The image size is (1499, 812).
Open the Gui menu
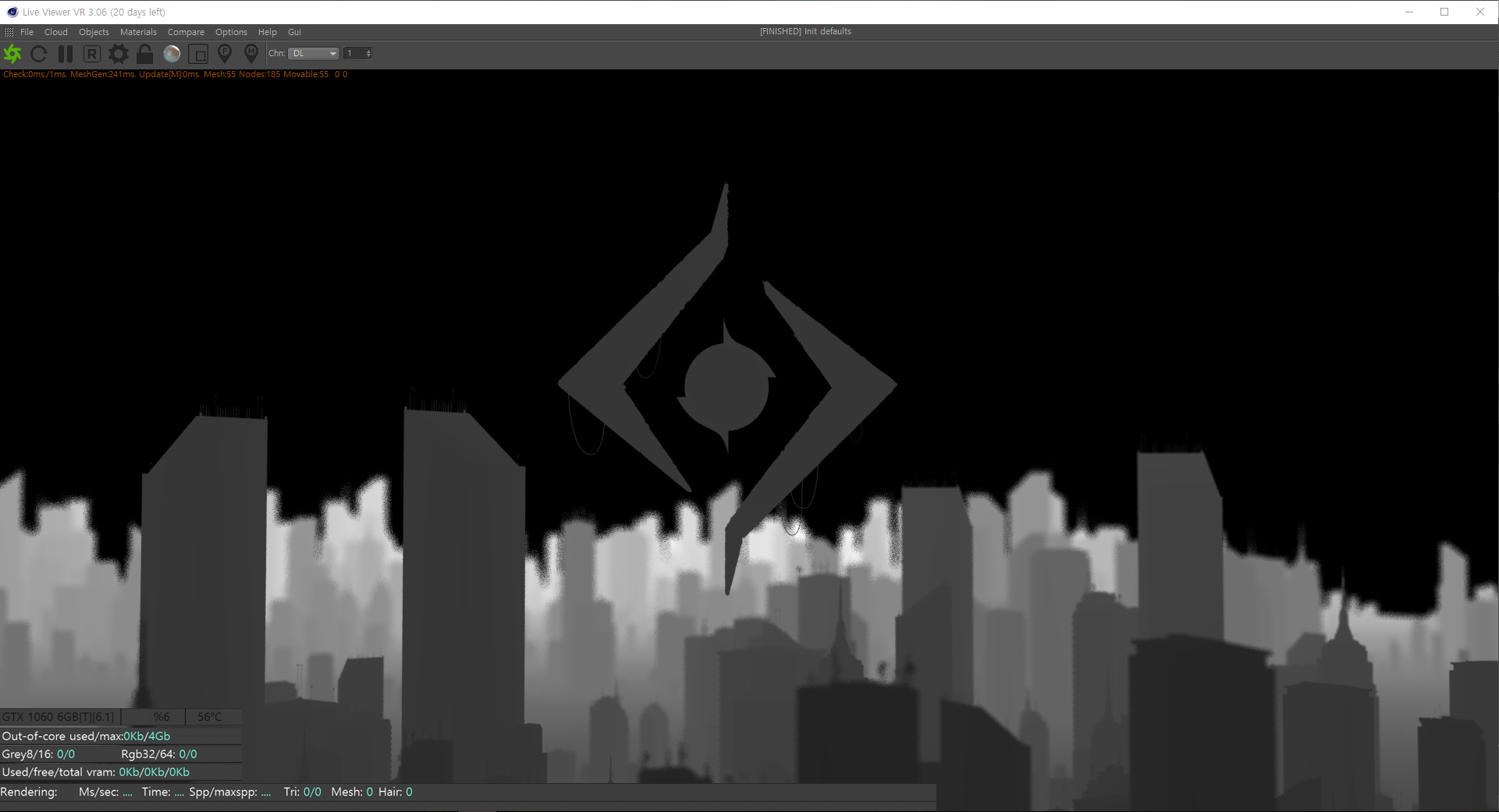[294, 32]
